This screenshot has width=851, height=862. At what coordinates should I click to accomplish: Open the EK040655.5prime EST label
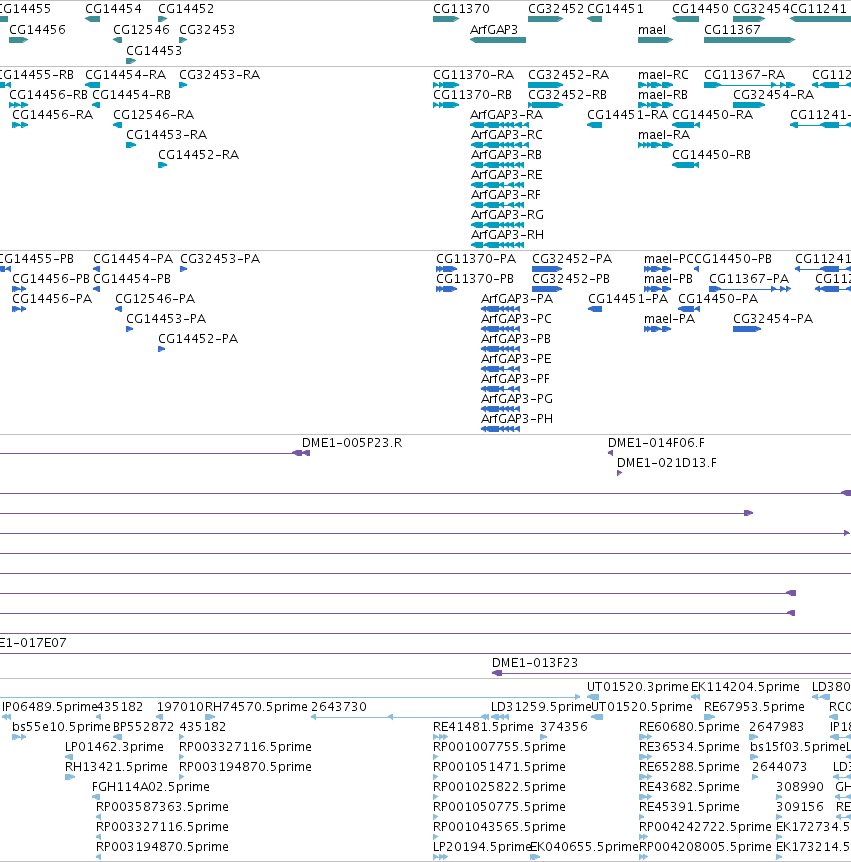point(584,847)
